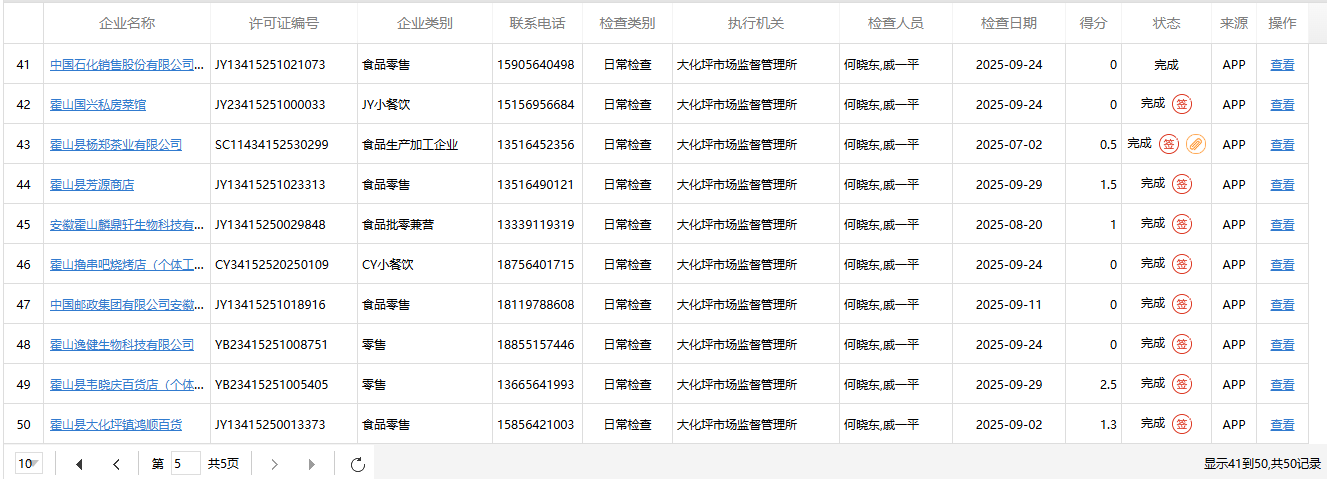
Task: Refresh the table with the reload icon
Action: tap(358, 464)
